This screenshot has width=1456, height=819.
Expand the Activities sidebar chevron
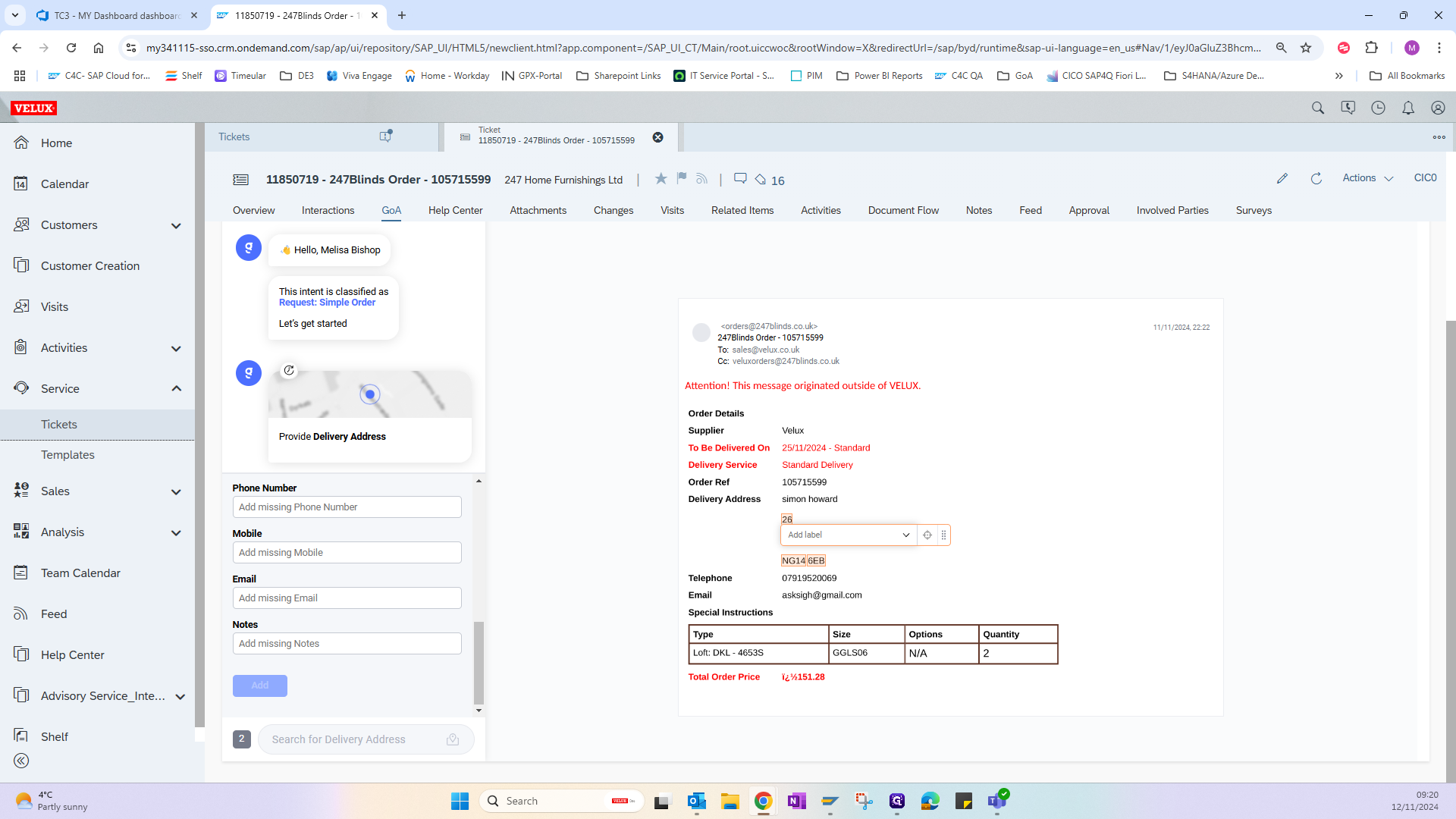(176, 349)
